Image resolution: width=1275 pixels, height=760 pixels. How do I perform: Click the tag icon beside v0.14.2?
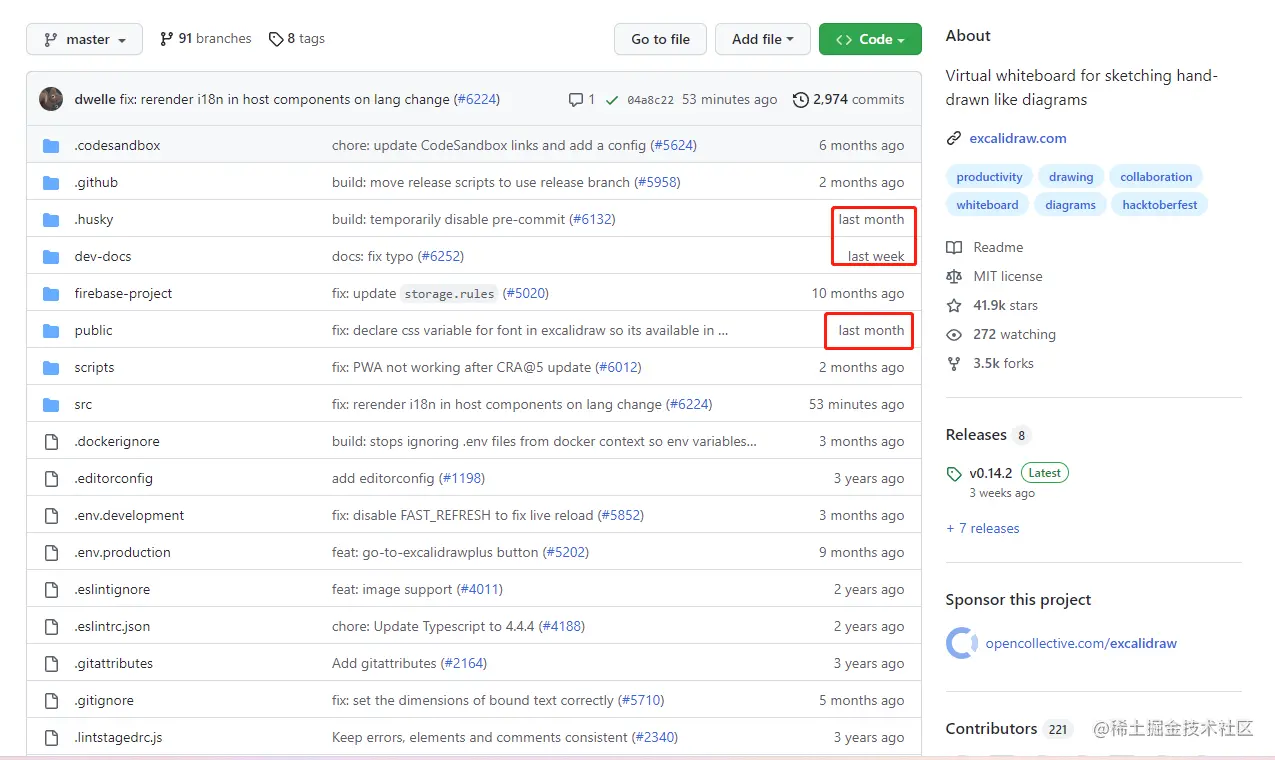tap(954, 473)
